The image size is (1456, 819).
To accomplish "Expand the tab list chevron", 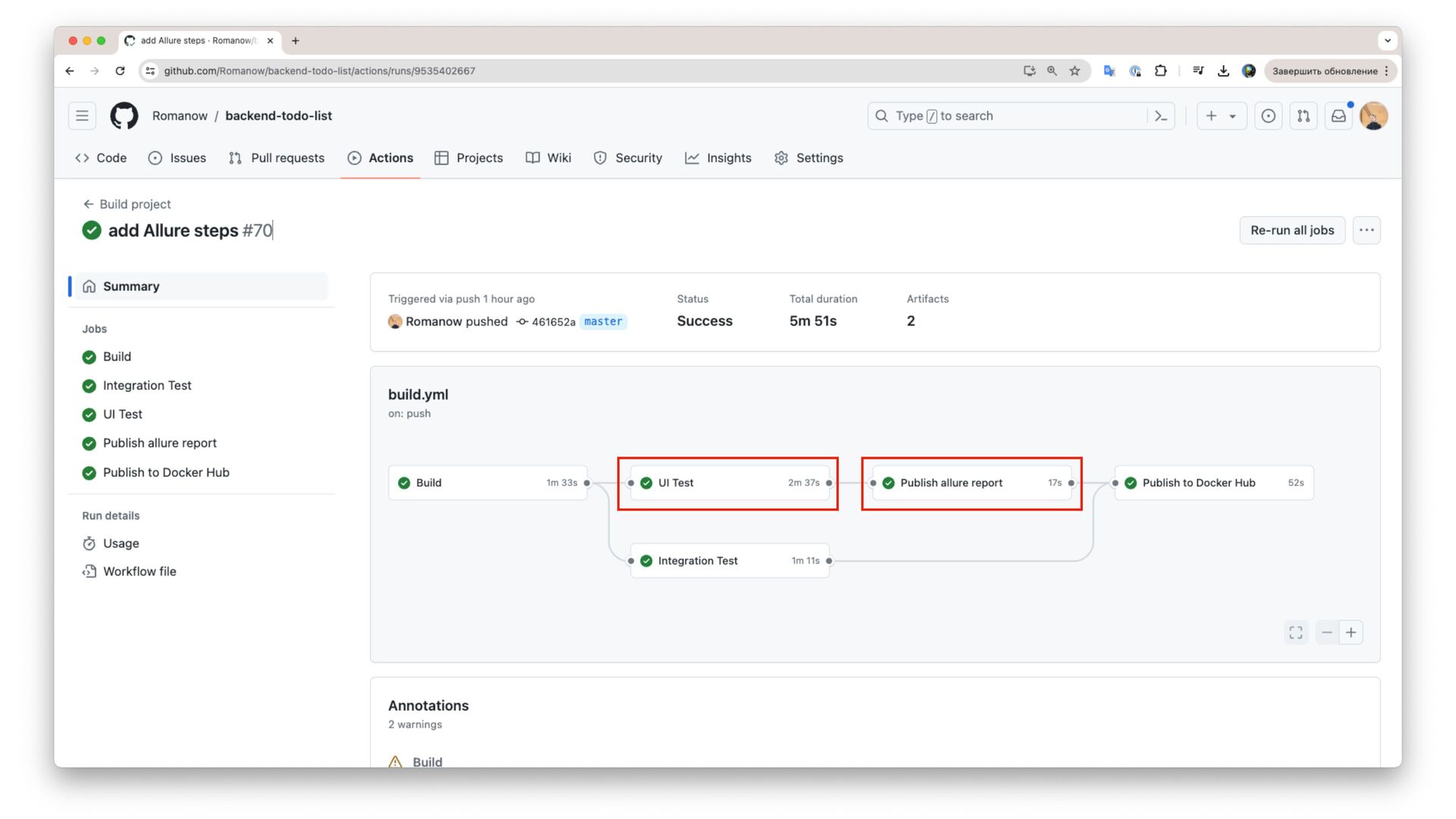I will pyautogui.click(x=1387, y=40).
